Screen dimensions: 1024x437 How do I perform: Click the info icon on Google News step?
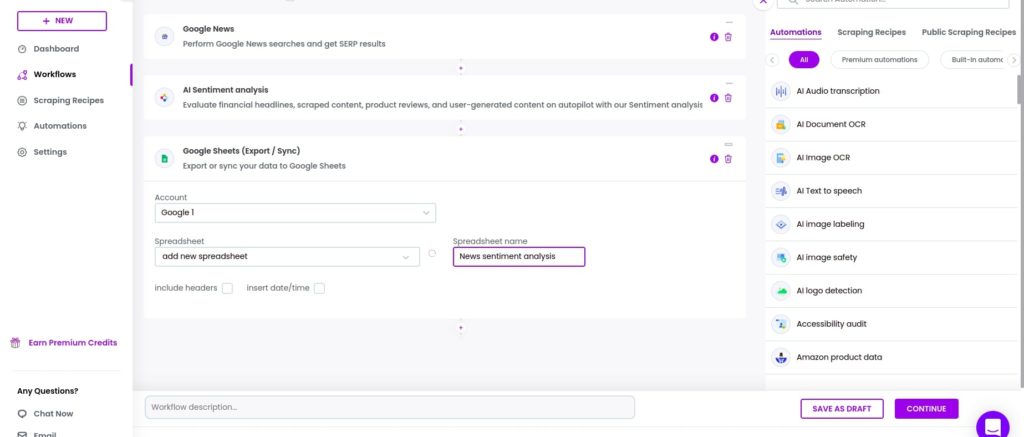coord(714,37)
